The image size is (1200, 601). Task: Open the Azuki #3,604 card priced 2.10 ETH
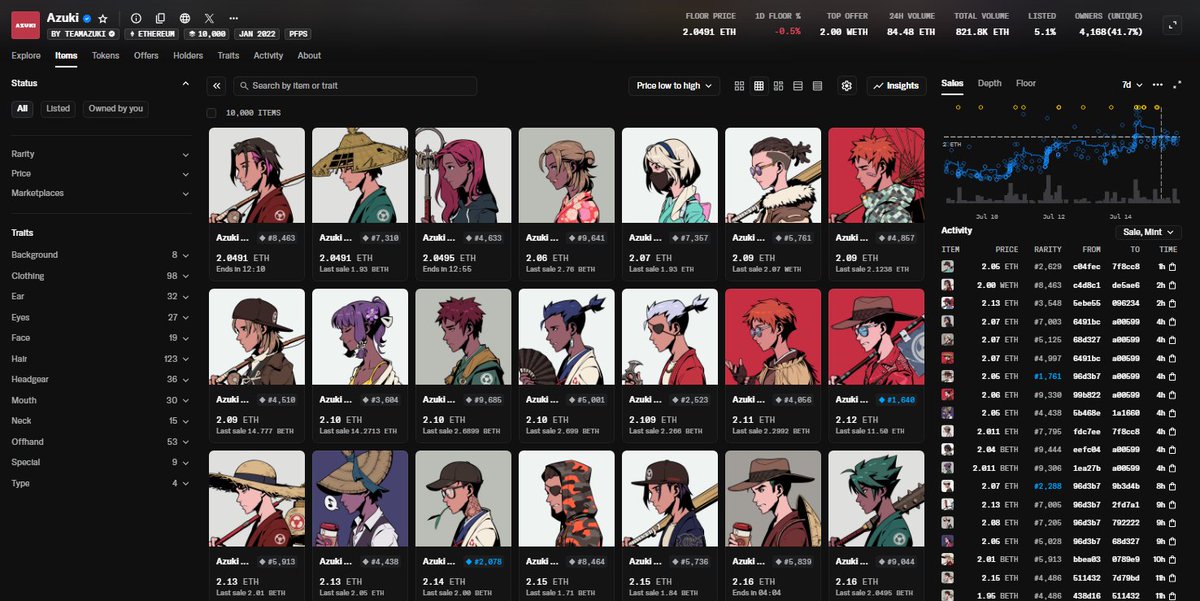[x=360, y=364]
